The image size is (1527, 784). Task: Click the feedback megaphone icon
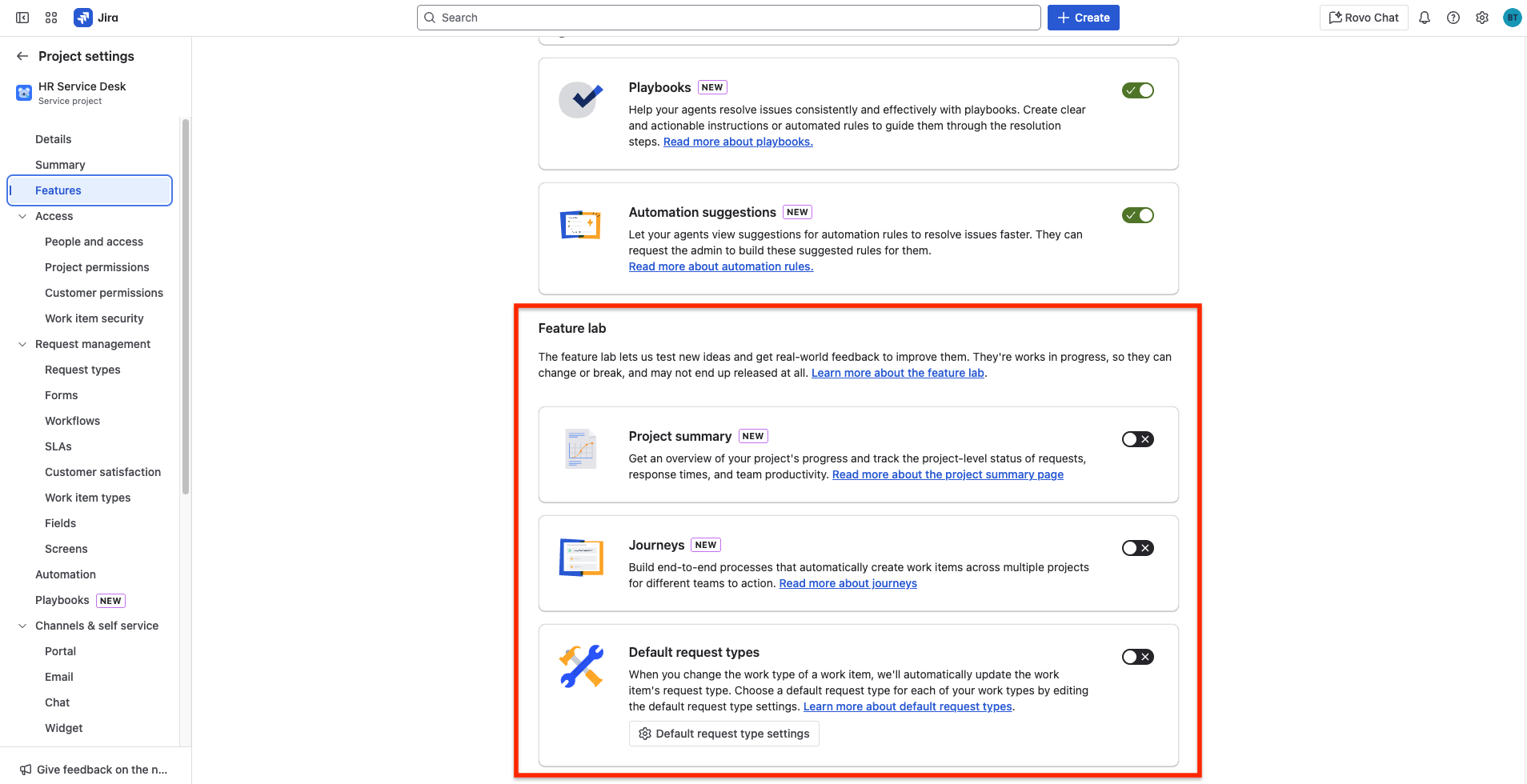coord(26,770)
